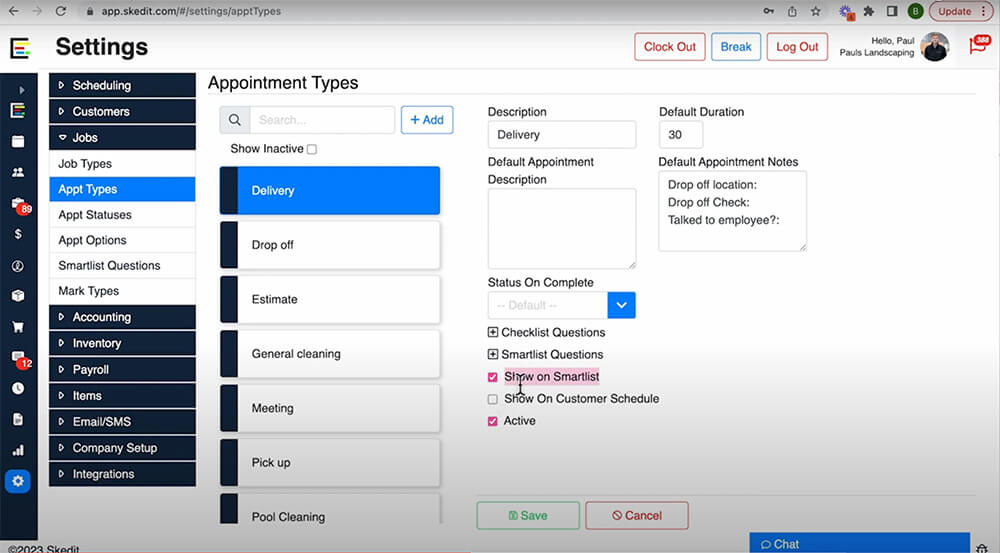Open the dollar sign icon in sidebar
Viewport: 1000px width, 553px height.
18,234
